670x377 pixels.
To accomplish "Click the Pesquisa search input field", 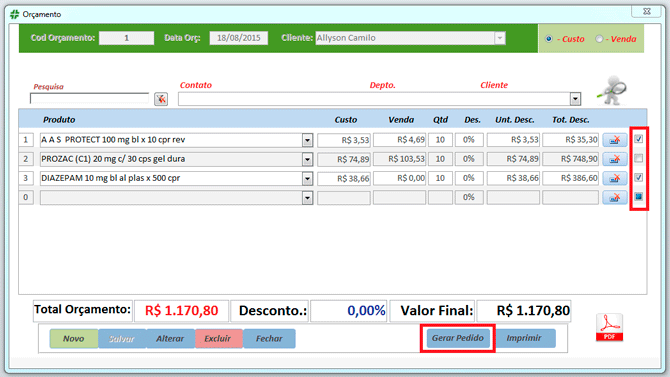I will (x=90, y=98).
